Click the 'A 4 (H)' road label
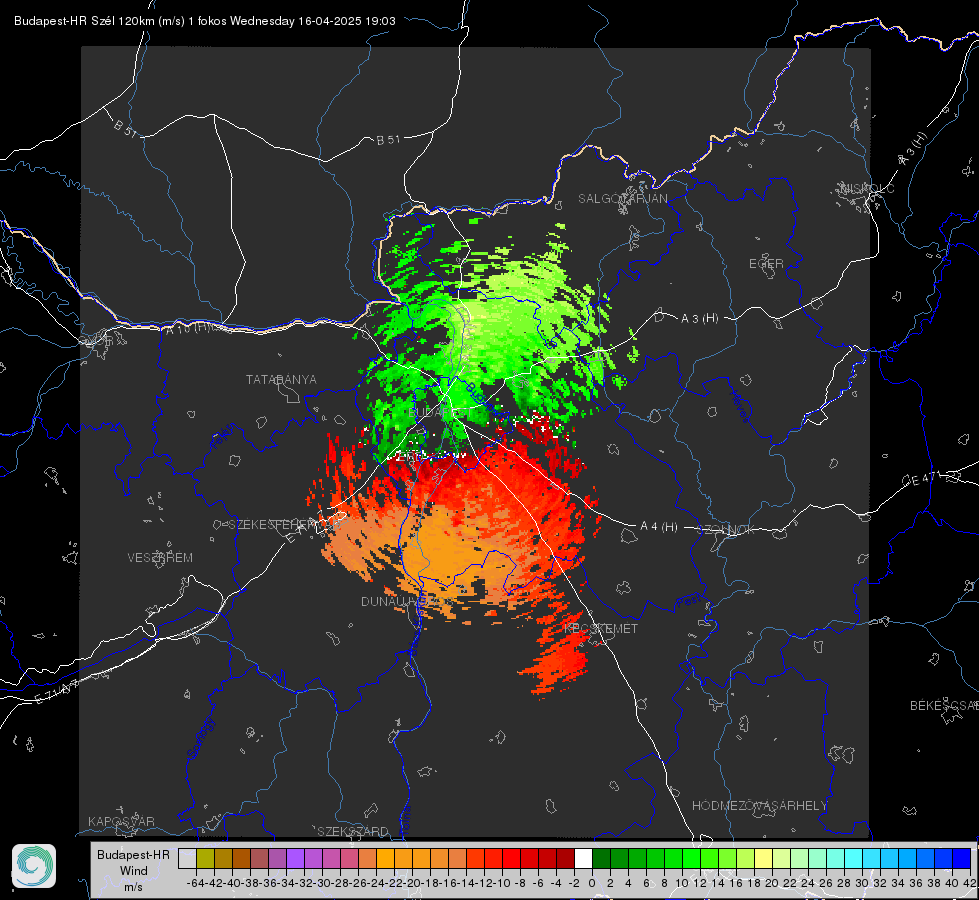Viewport: 979px width, 900px height. click(x=659, y=527)
